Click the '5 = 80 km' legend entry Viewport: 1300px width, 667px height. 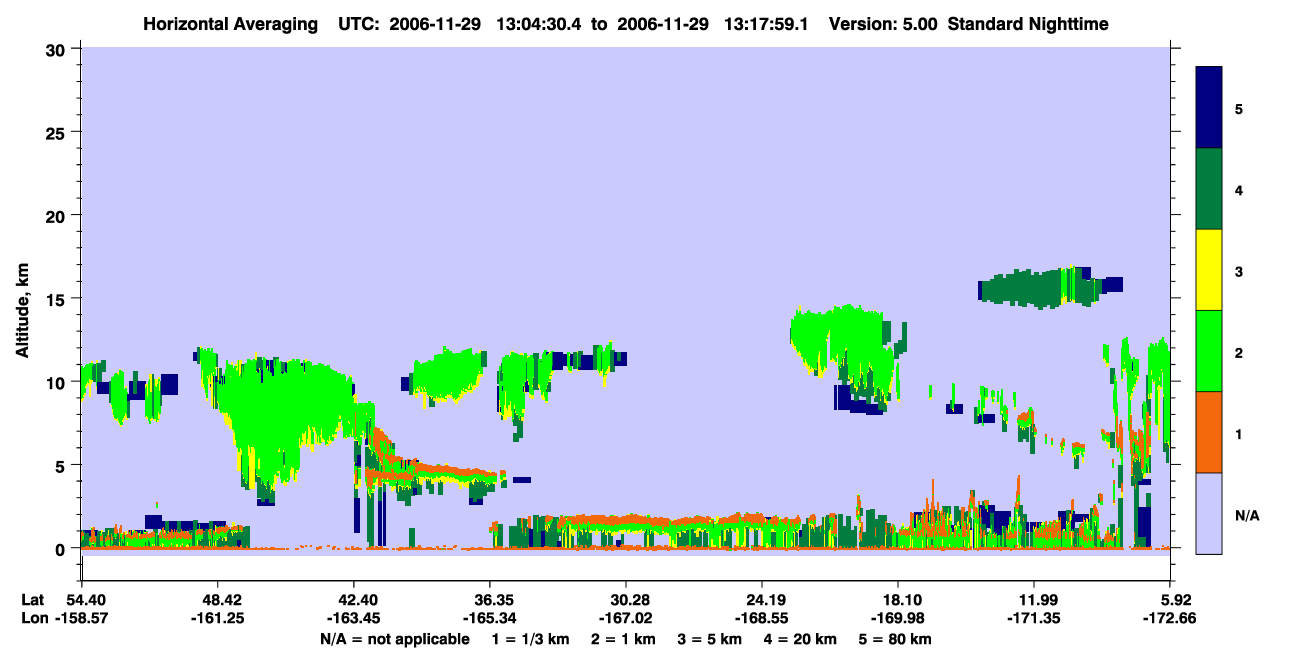point(895,639)
